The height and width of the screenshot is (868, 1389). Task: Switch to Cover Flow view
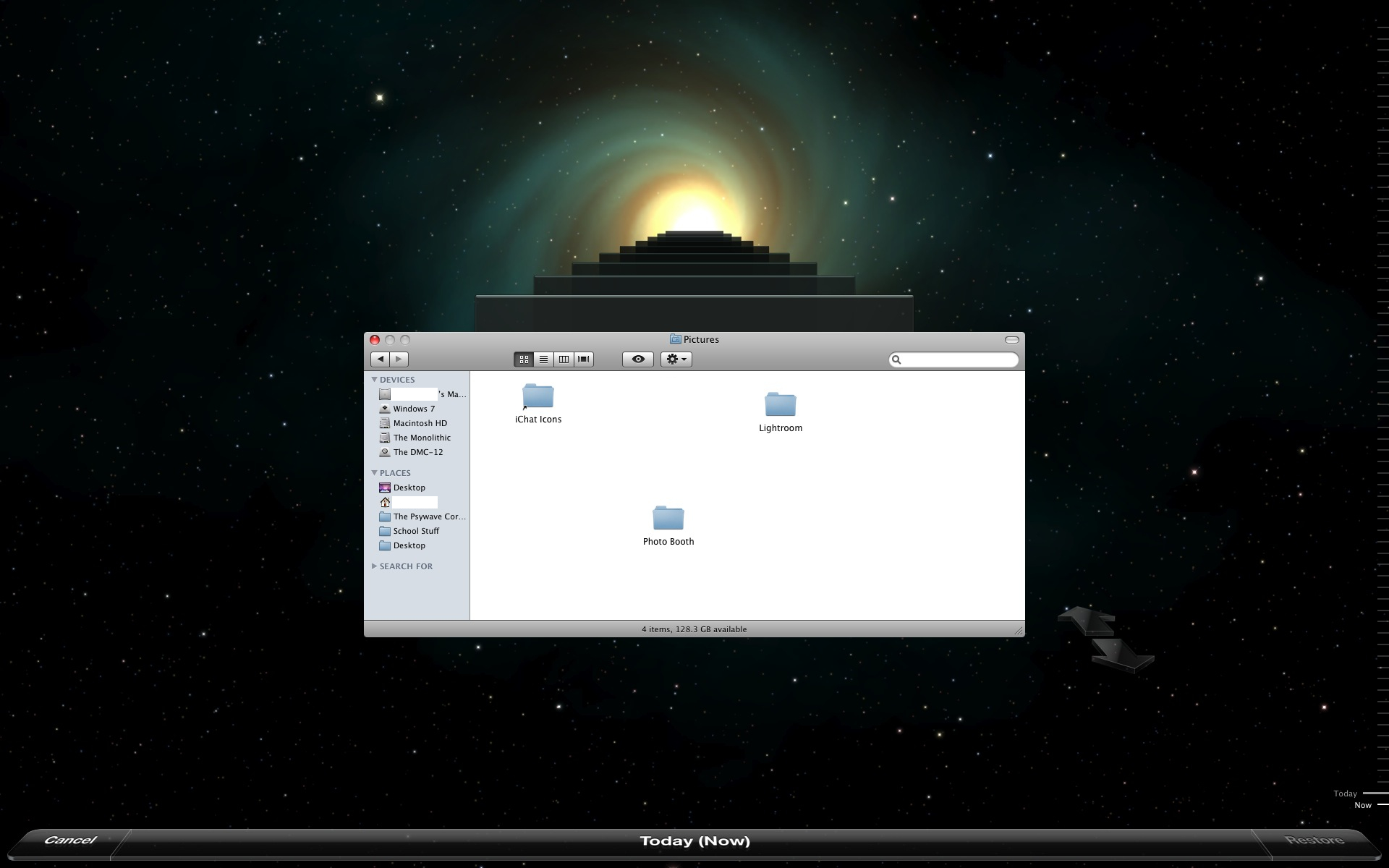tap(584, 359)
